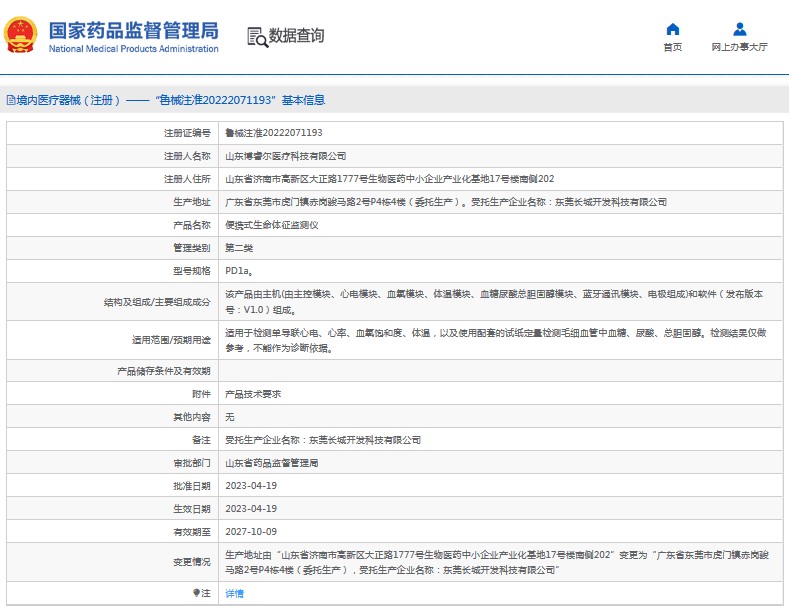Click the 审批部门 label cell
789x612 pixels.
113,463
